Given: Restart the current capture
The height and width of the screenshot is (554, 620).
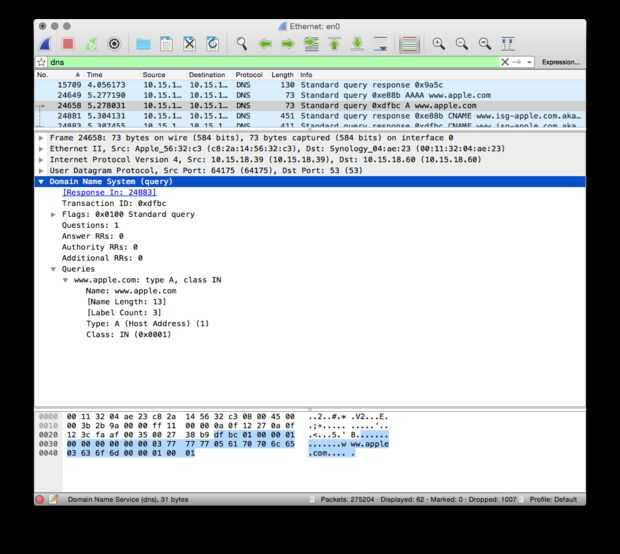Looking at the screenshot, I should 91,43.
